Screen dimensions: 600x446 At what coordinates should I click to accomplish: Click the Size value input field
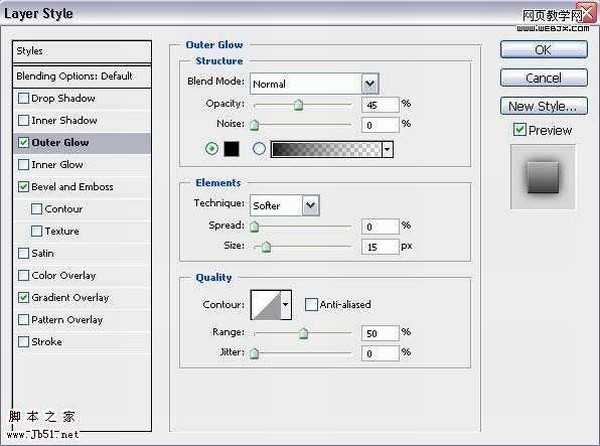click(x=380, y=246)
